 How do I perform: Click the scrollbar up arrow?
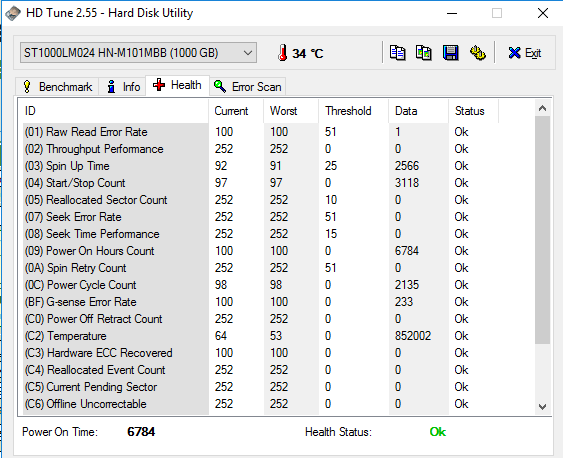click(x=543, y=108)
